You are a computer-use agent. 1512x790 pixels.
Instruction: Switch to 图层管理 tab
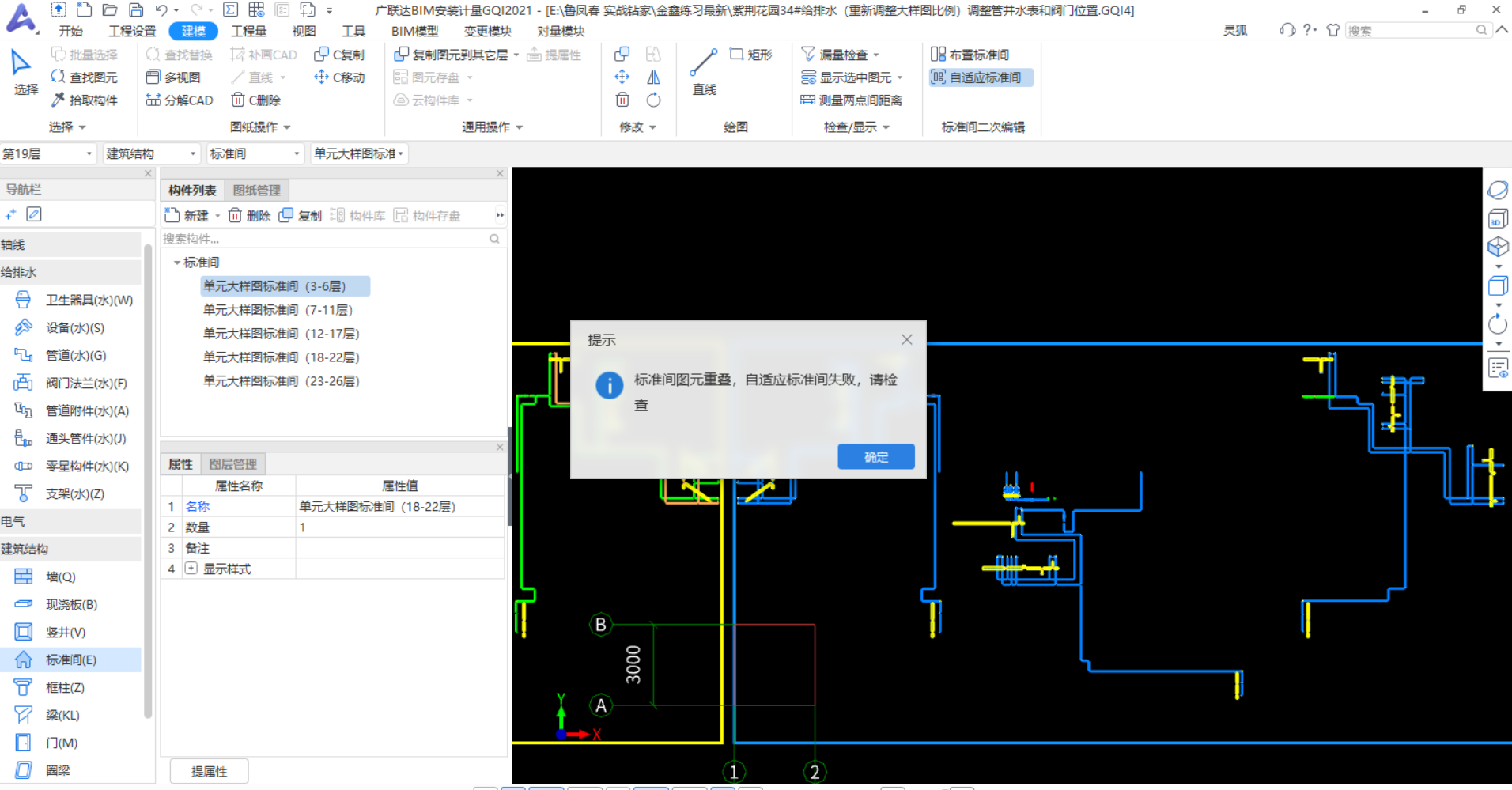[x=233, y=464]
